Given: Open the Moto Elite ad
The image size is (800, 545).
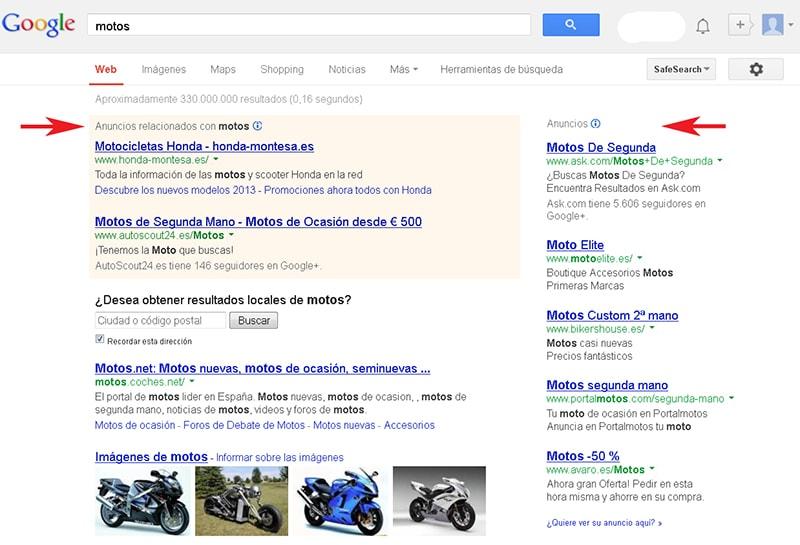Looking at the screenshot, I should click(x=575, y=245).
